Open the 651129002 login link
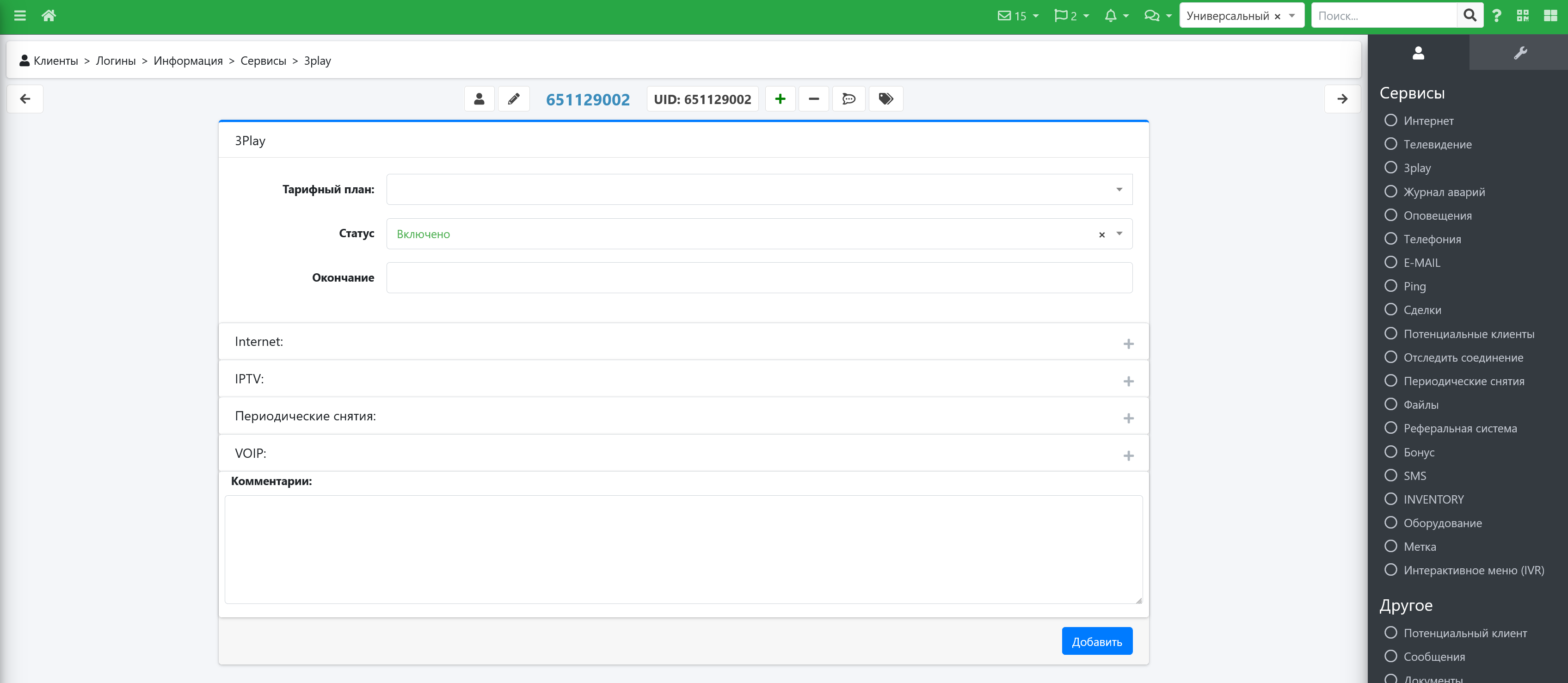This screenshot has height=683, width=1568. [x=587, y=99]
